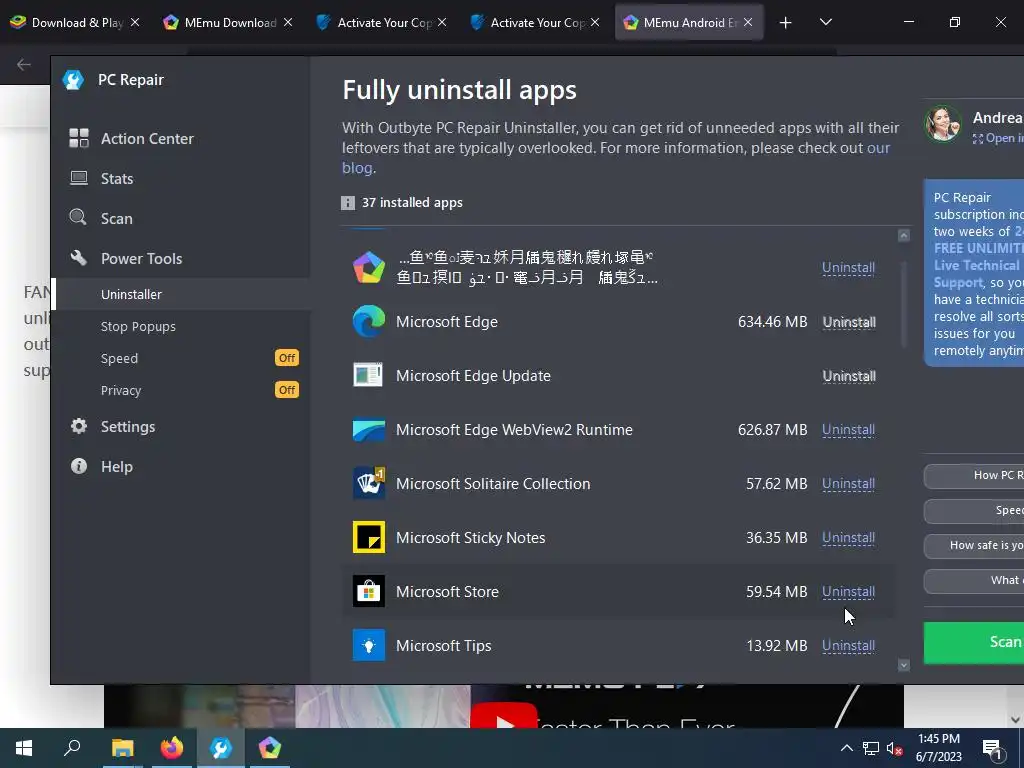Open Action Center grid icon

(x=79, y=138)
